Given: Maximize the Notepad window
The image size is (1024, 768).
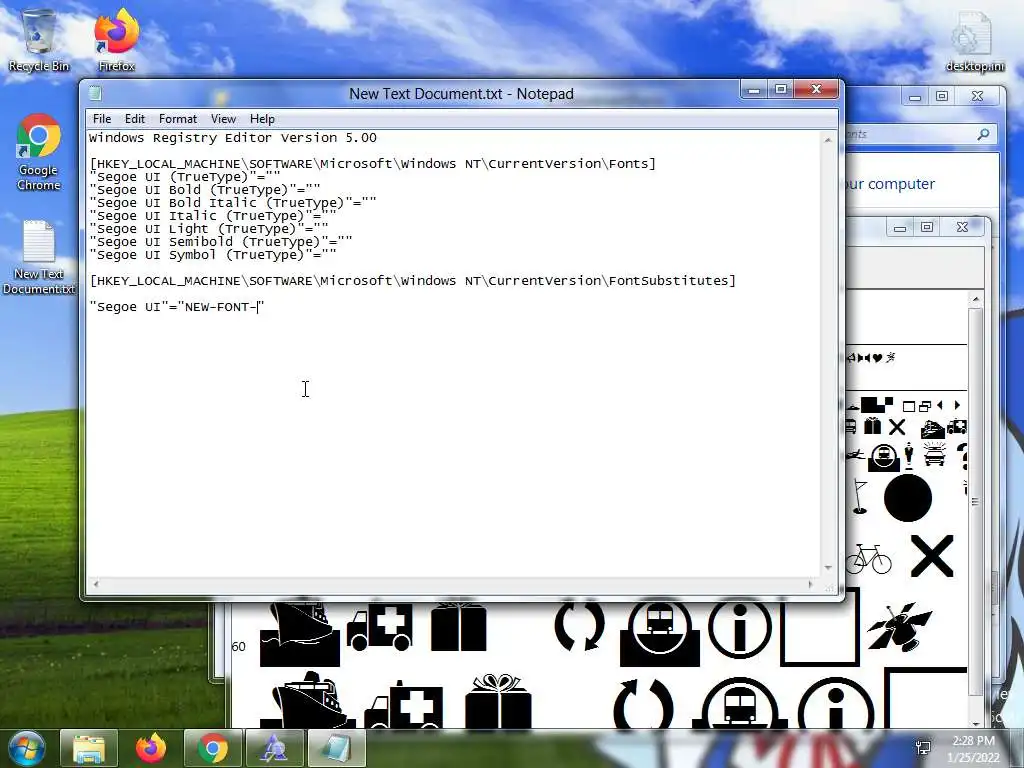Looking at the screenshot, I should pos(780,89).
